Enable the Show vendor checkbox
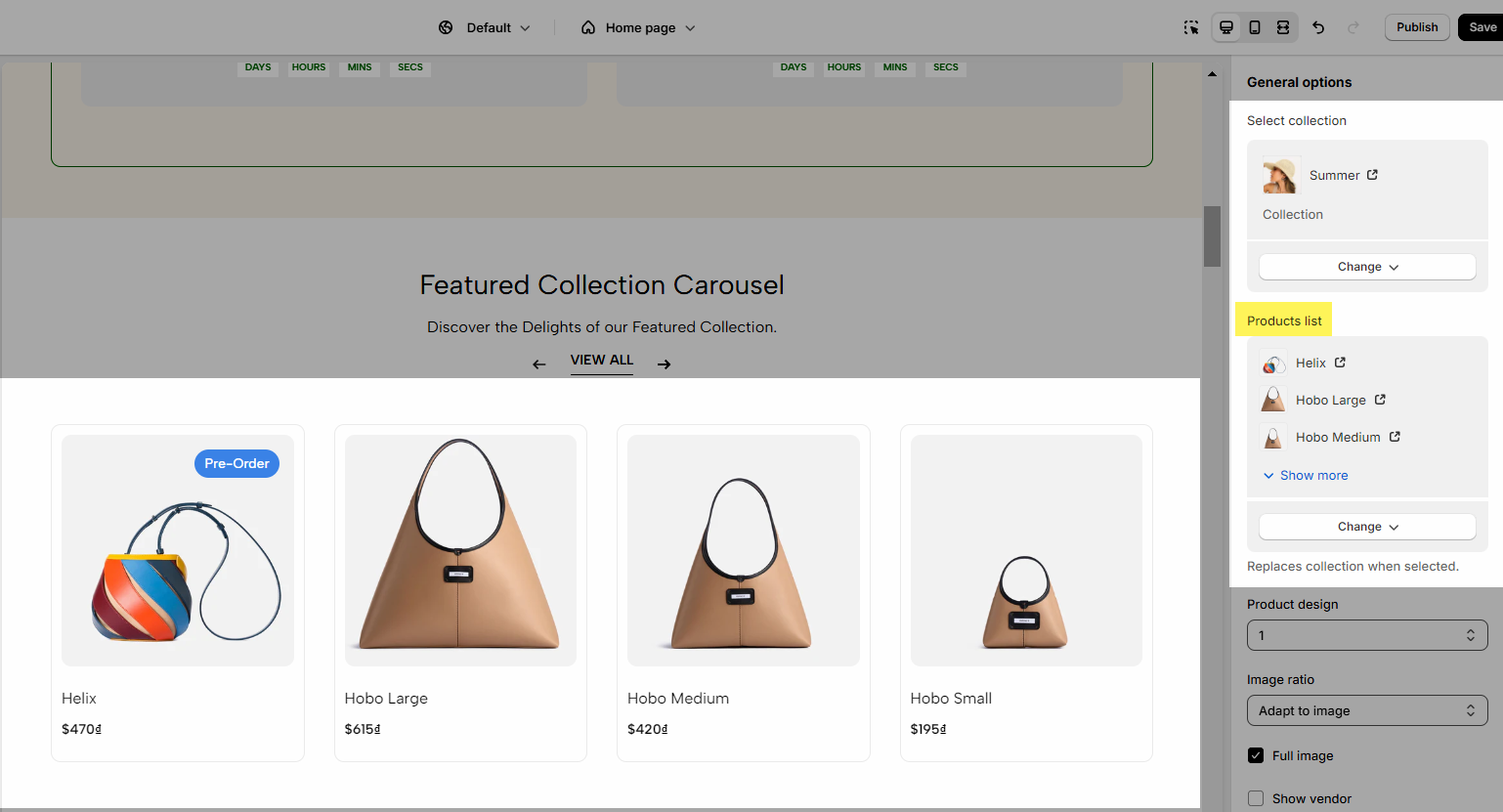1503x812 pixels. pyautogui.click(x=1256, y=798)
